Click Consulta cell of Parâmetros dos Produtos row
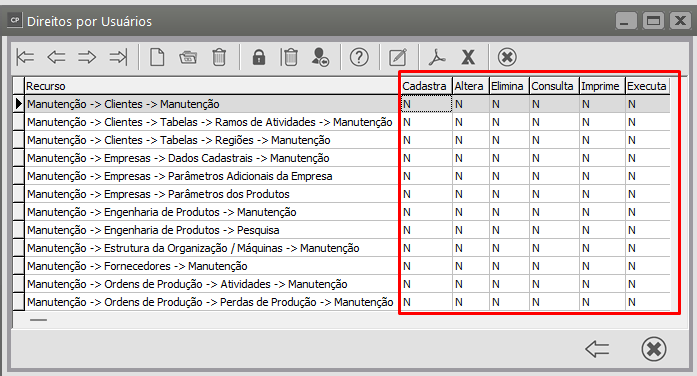697x376 pixels. click(554, 194)
